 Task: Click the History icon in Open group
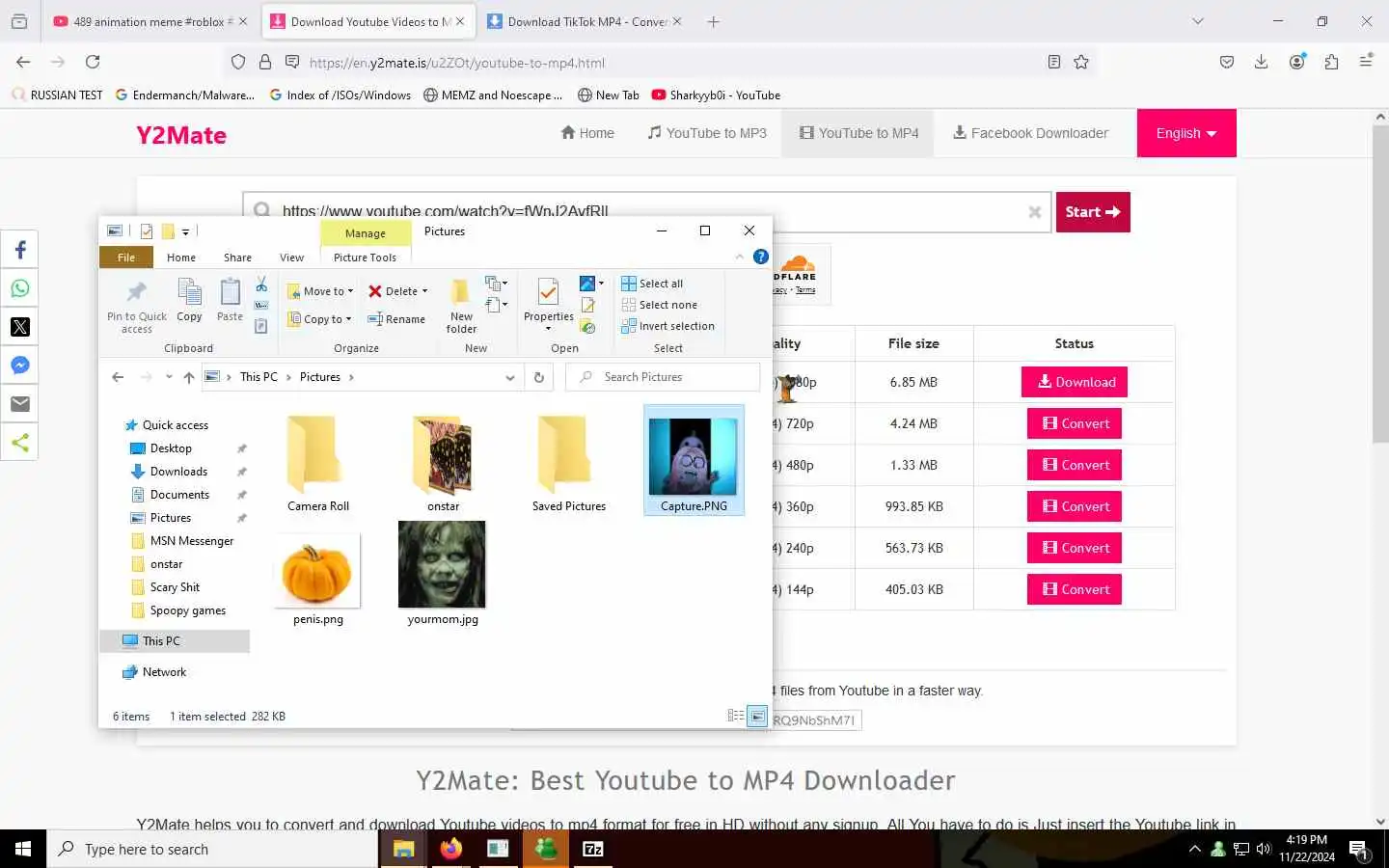588,327
